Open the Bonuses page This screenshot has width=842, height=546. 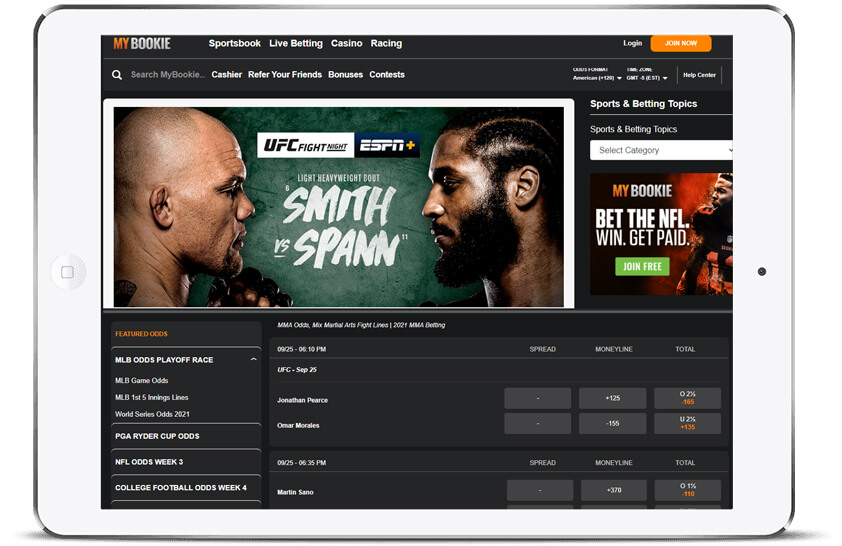(345, 75)
